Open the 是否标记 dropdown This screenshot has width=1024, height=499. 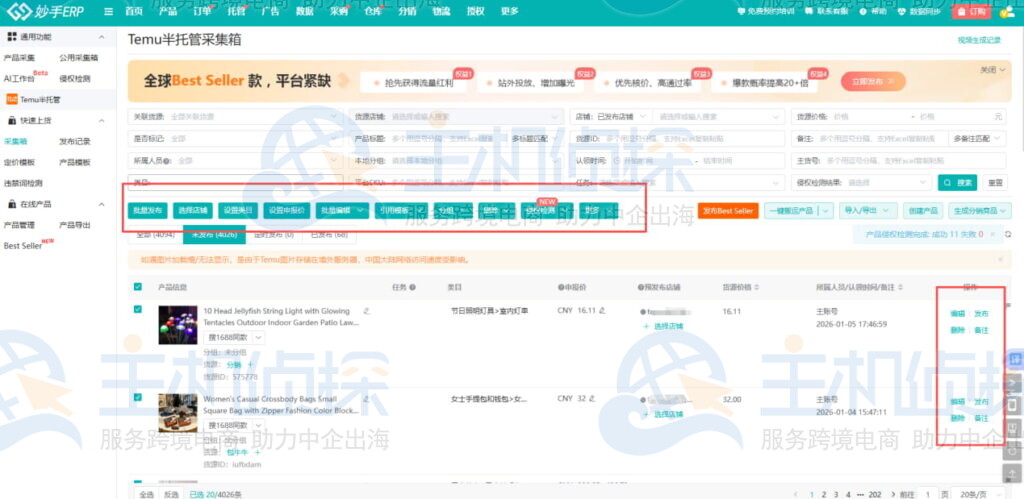tap(235, 139)
